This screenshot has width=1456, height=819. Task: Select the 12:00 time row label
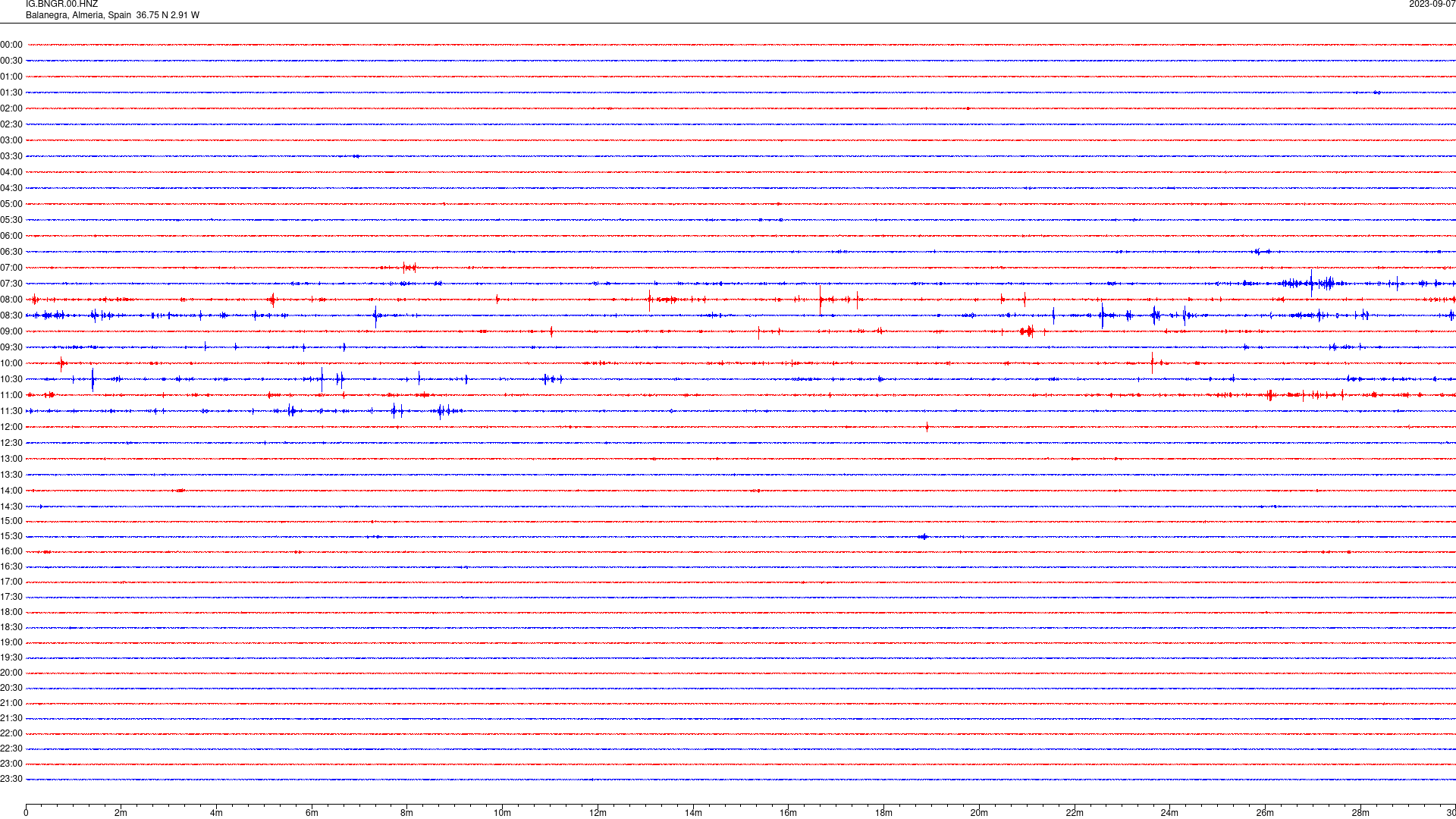click(11, 427)
